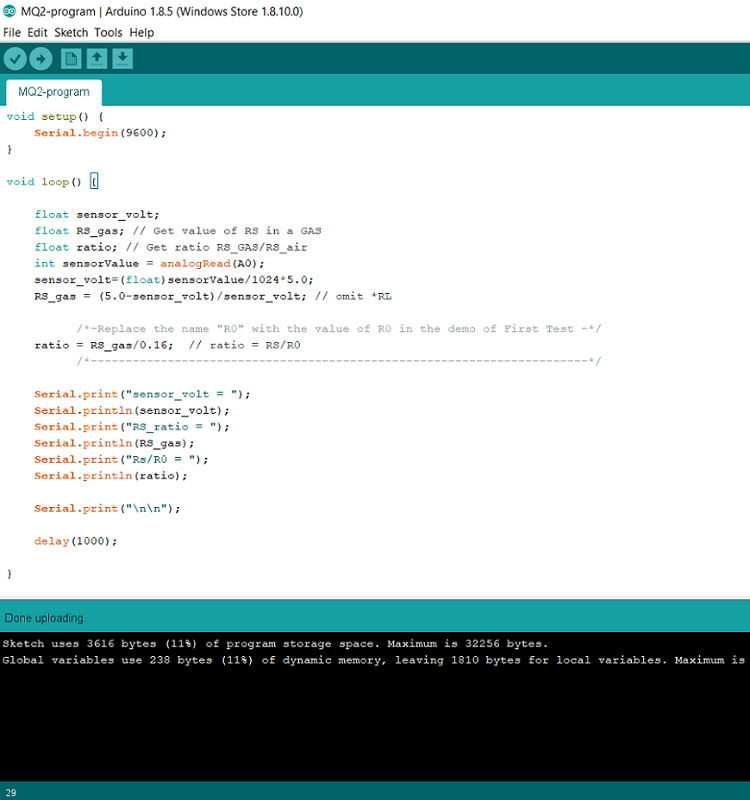Image resolution: width=750 pixels, height=800 pixels.
Task: Click Serial.println(sensor_volt); line
Action: (x=132, y=411)
